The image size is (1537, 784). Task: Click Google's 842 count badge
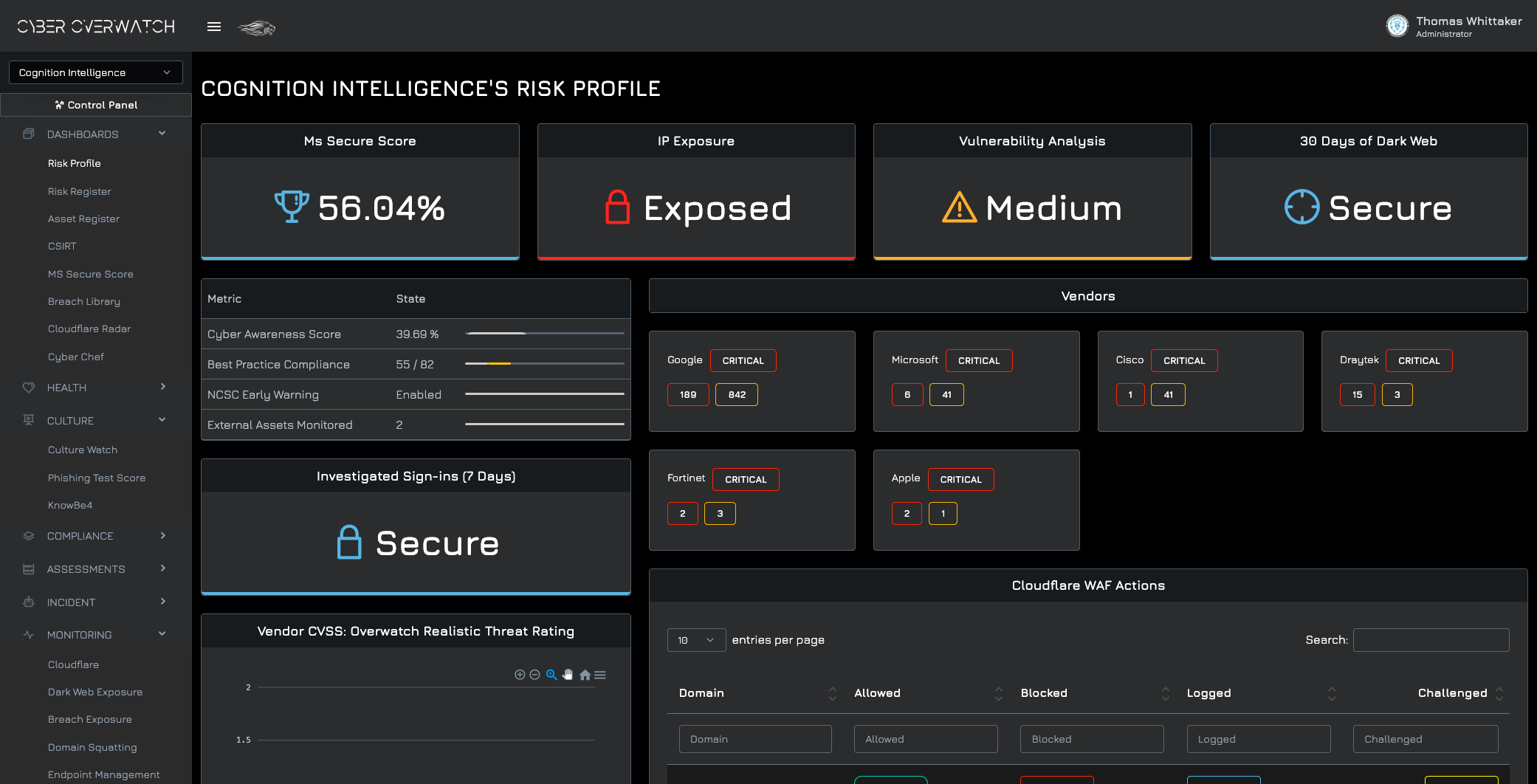(x=737, y=394)
